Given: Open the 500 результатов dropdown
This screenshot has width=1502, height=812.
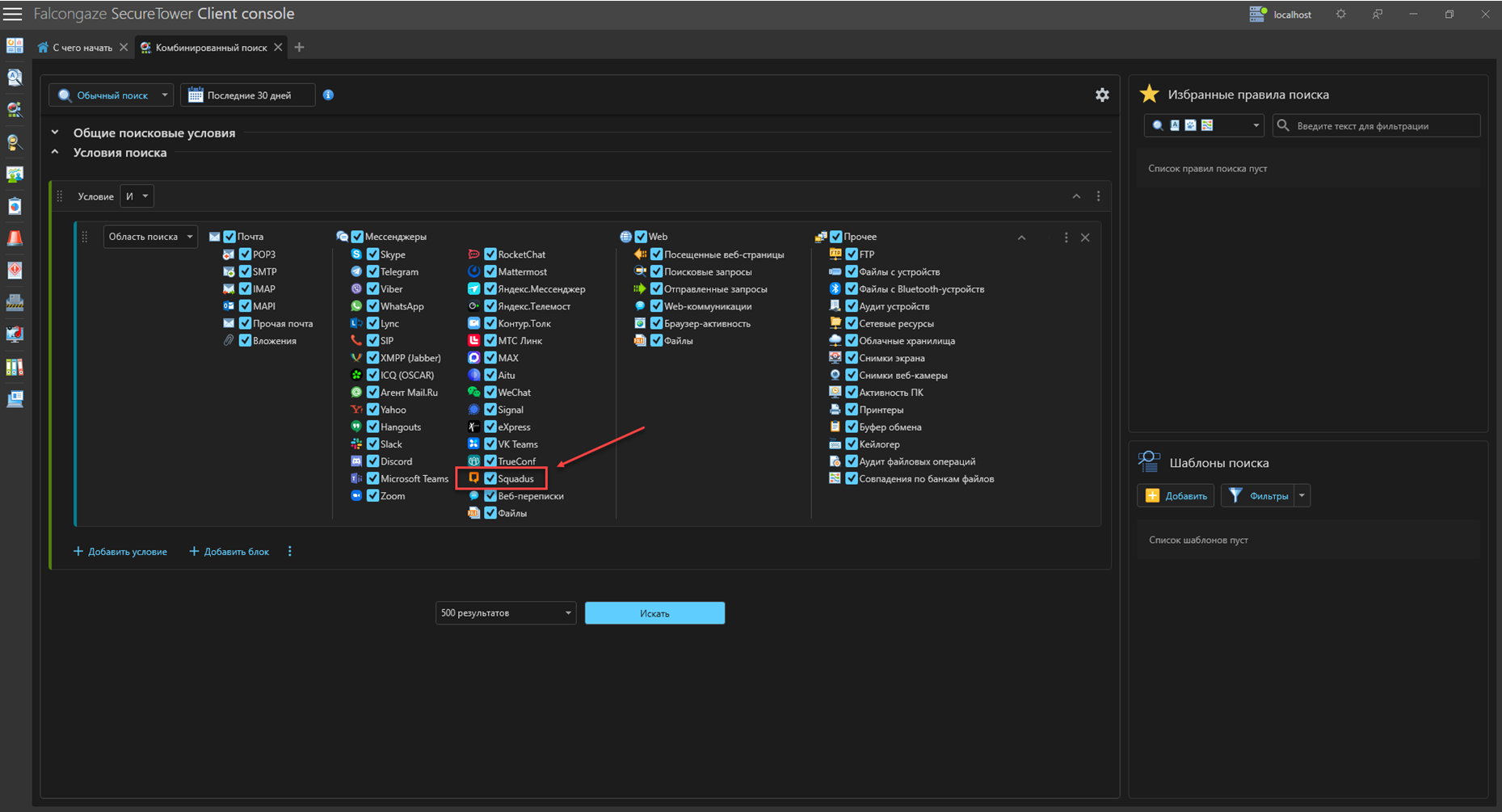Looking at the screenshot, I should (505, 613).
